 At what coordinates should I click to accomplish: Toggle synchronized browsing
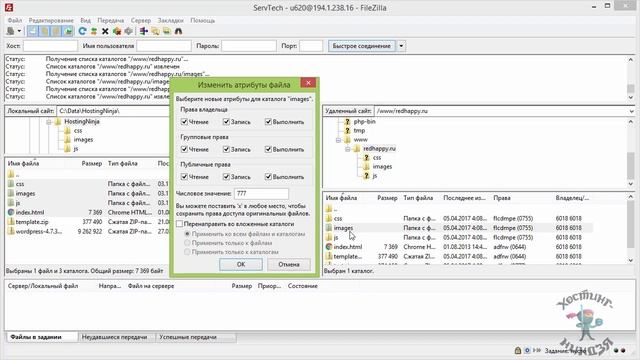tap(167, 31)
